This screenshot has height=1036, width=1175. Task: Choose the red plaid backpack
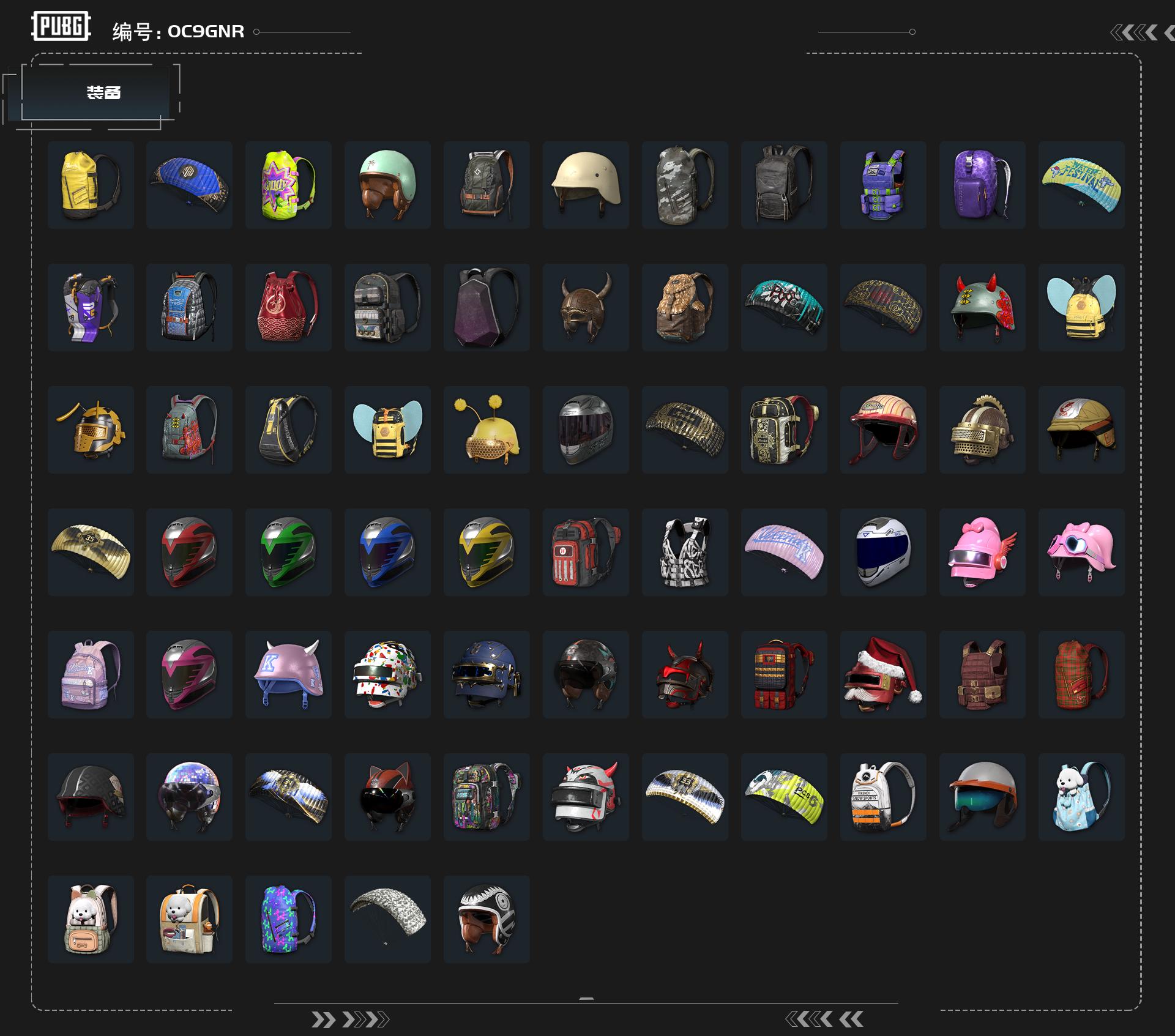1081,674
